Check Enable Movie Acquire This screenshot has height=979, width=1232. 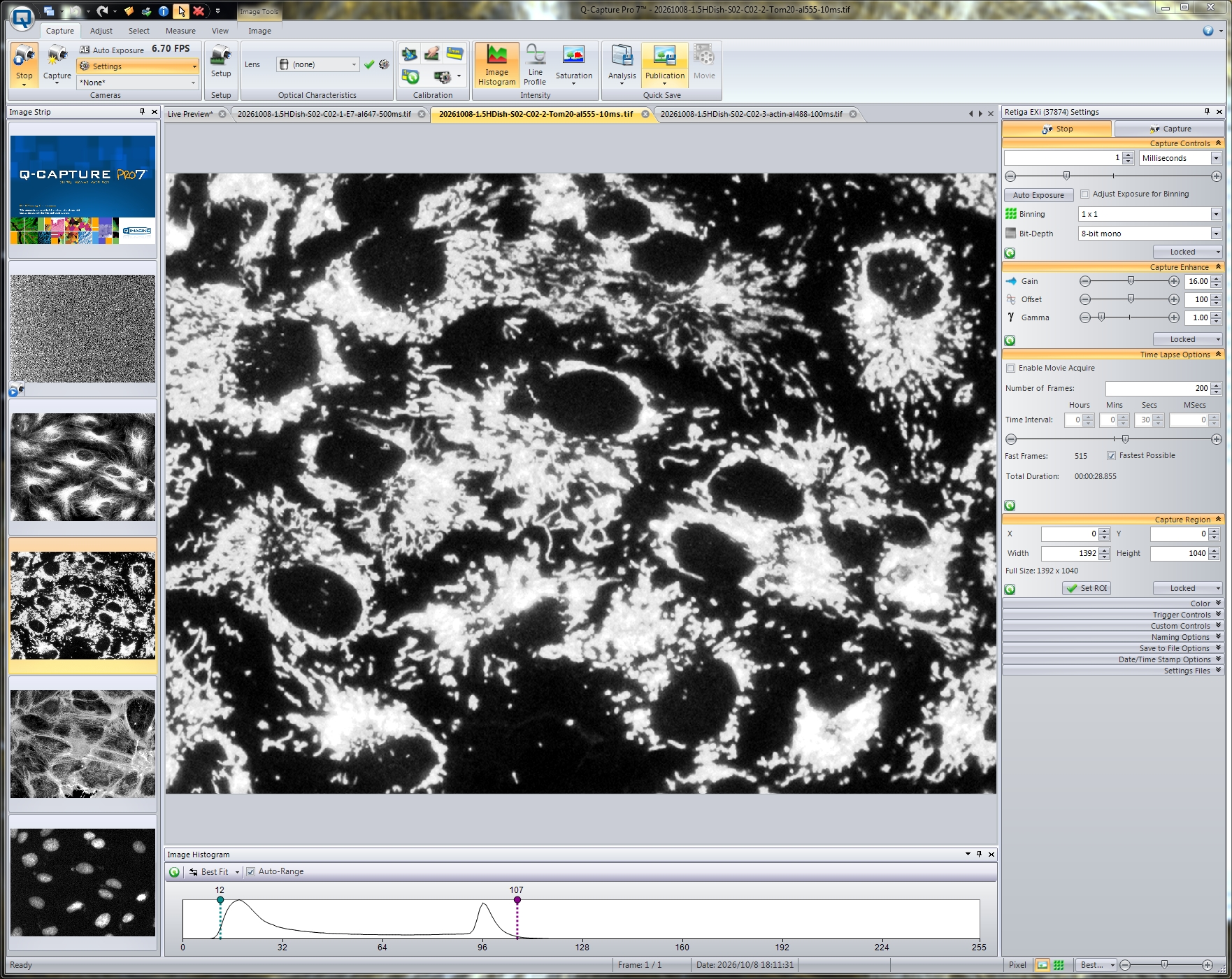point(1010,369)
